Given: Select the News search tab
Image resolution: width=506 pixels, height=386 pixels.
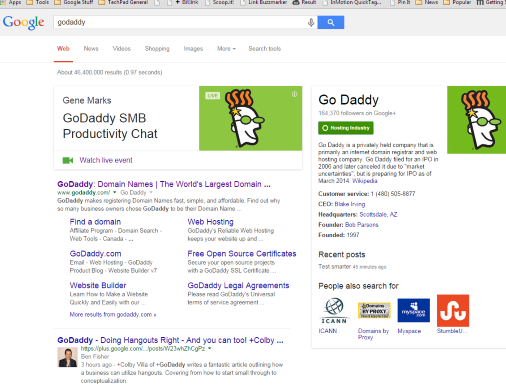Looking at the screenshot, I should click(91, 49).
